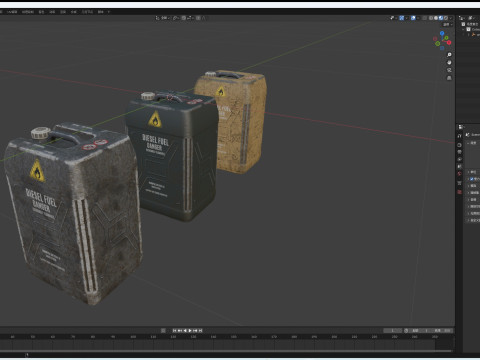Click the timeline horizontal scrollbar
480x360 pixels.
[227, 351]
